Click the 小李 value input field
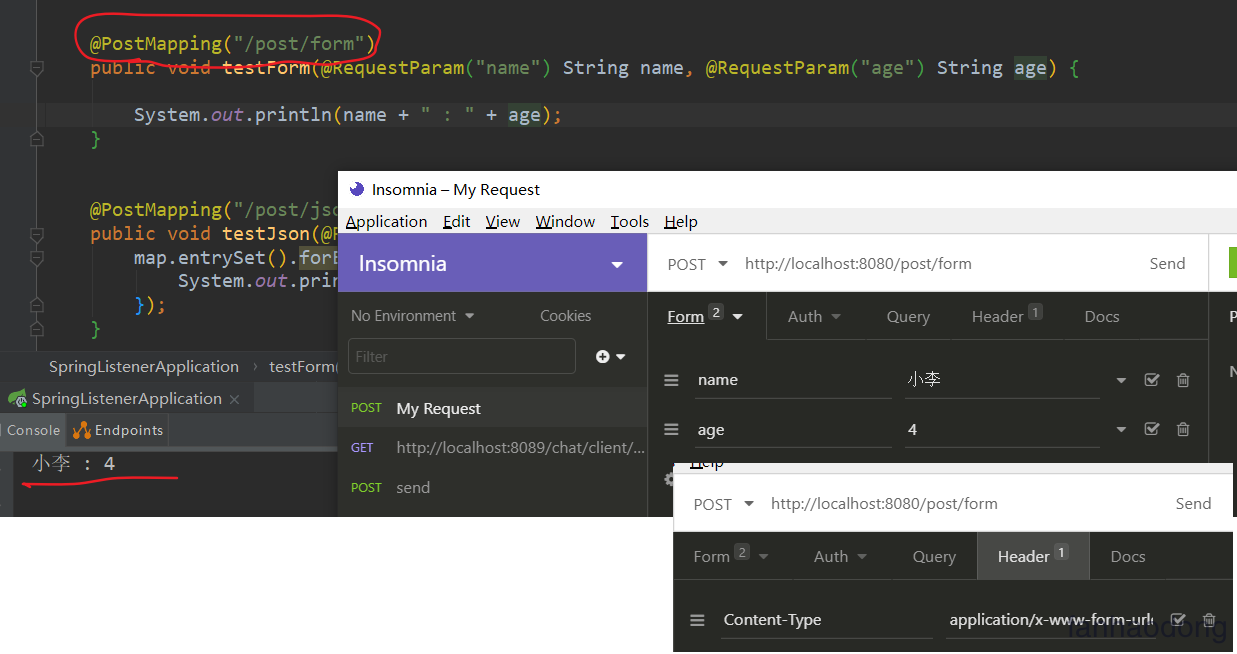This screenshot has width=1237, height=654. coord(1002,380)
